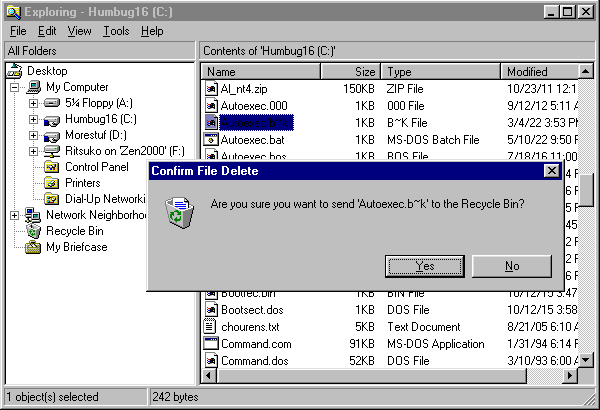The width and height of the screenshot is (600, 410).
Task: Open the View menu
Action: pos(79,31)
